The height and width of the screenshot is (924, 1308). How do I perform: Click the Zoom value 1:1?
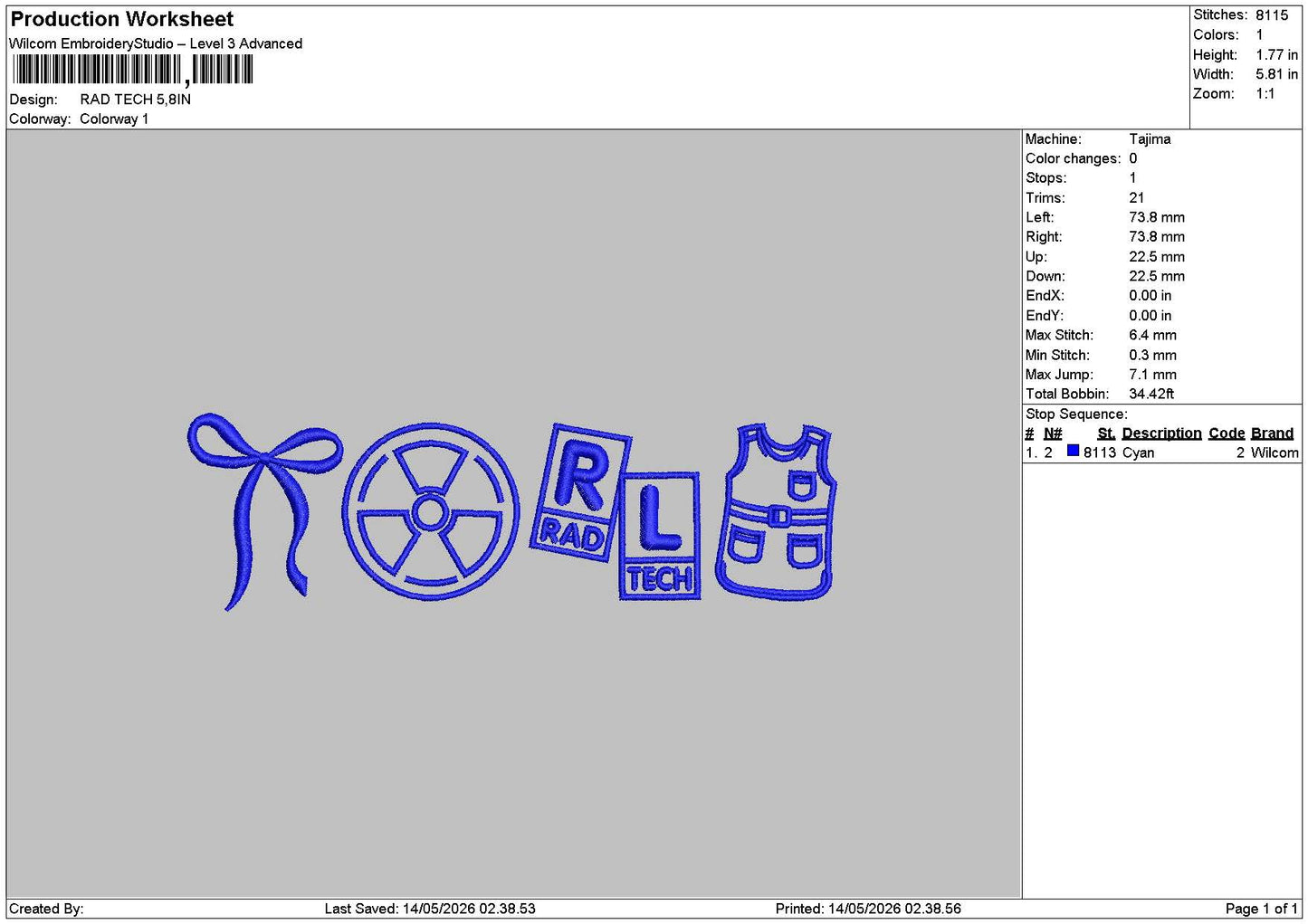1265,93
